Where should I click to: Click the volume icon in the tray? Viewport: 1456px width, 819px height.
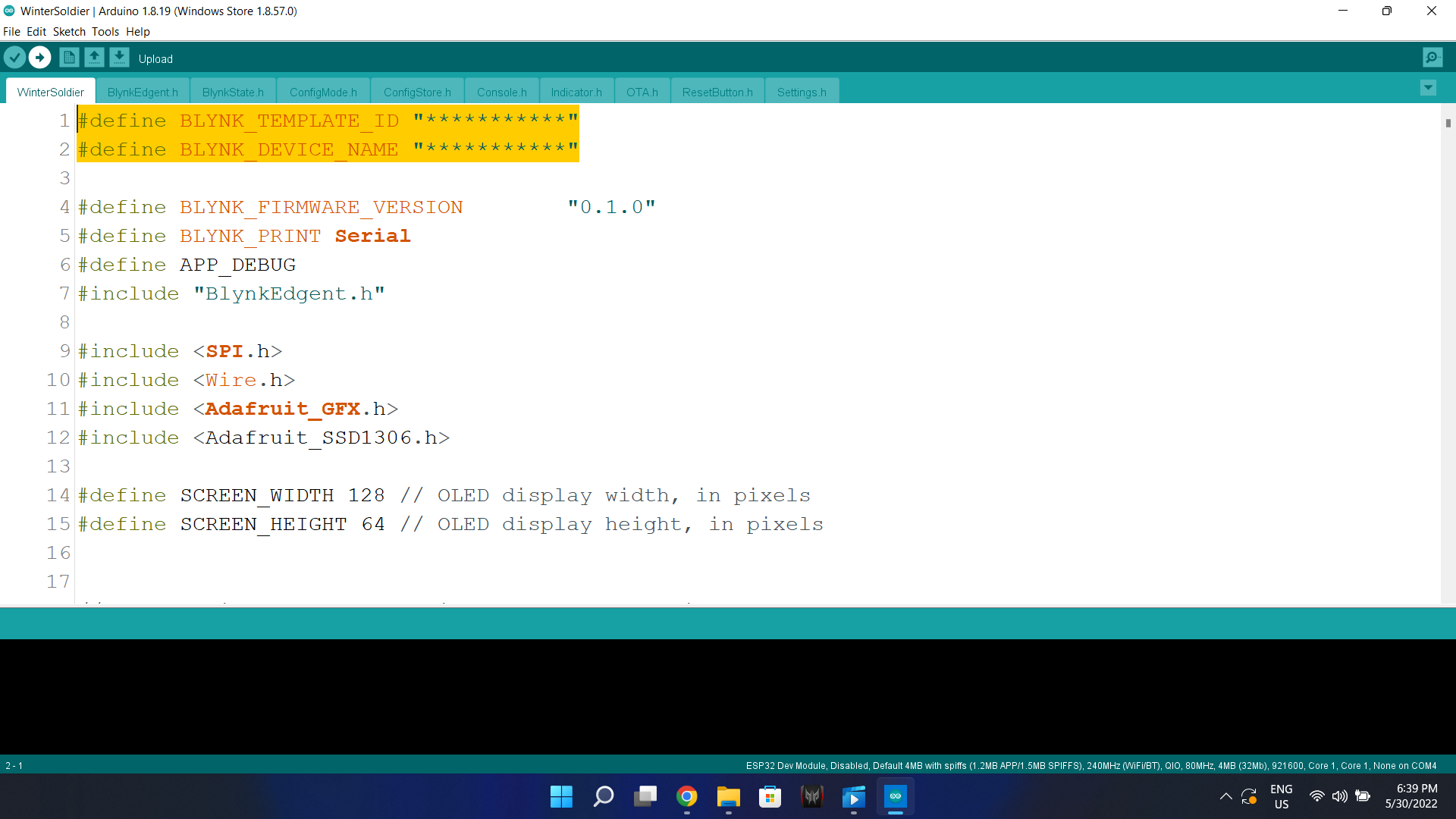coord(1340,796)
